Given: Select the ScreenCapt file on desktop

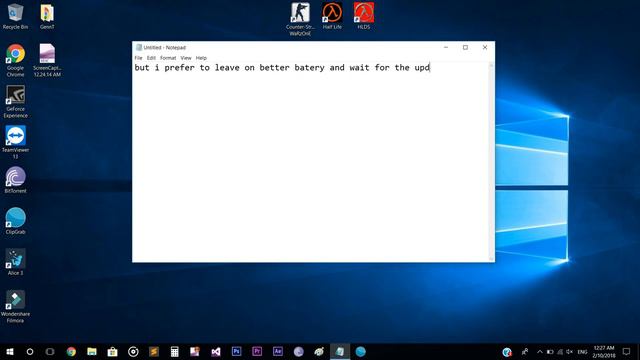Looking at the screenshot, I should 47,60.
